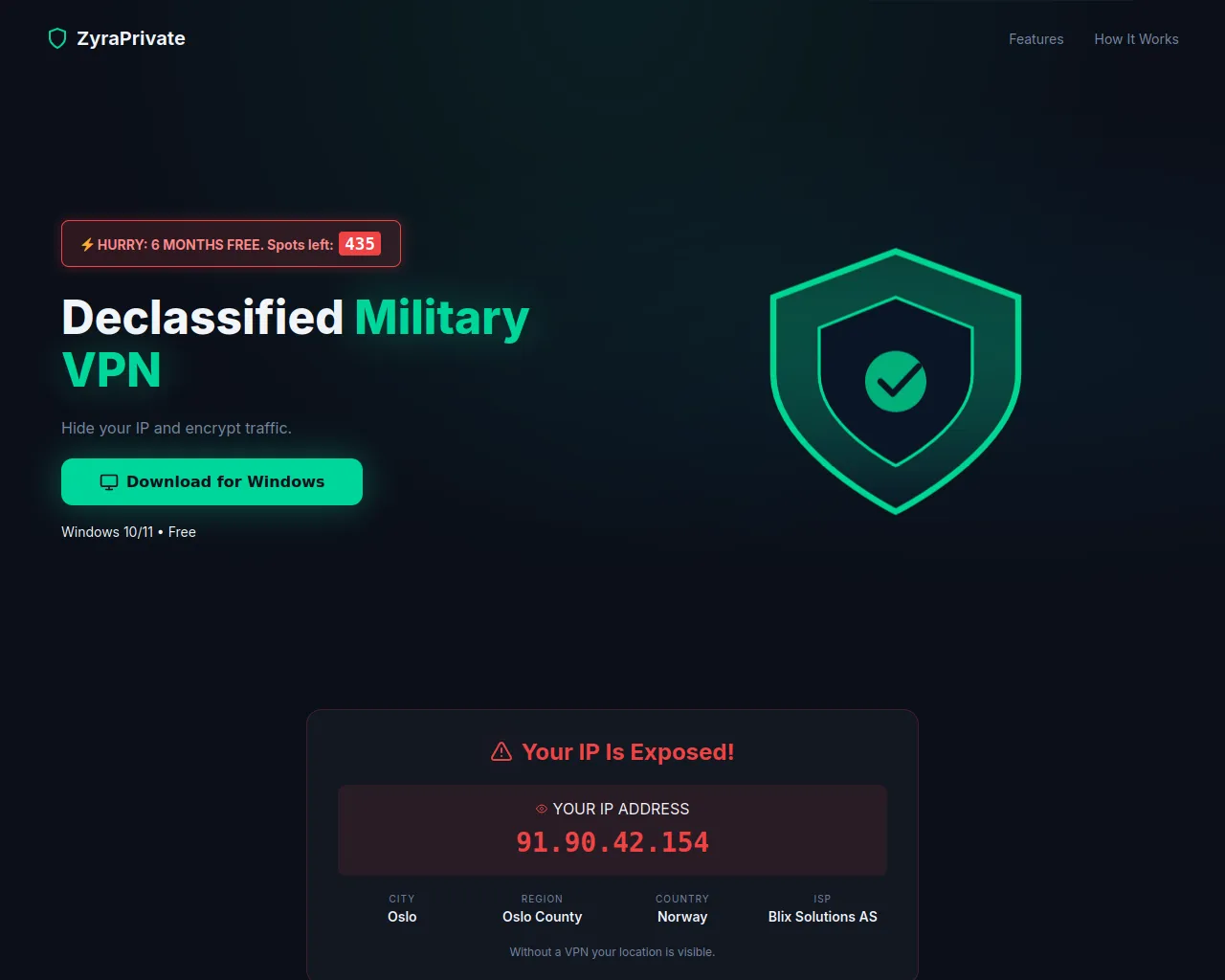Click the 'Your IP Is Exposed!' heading
Viewport: 1225px width, 980px height.
click(628, 752)
